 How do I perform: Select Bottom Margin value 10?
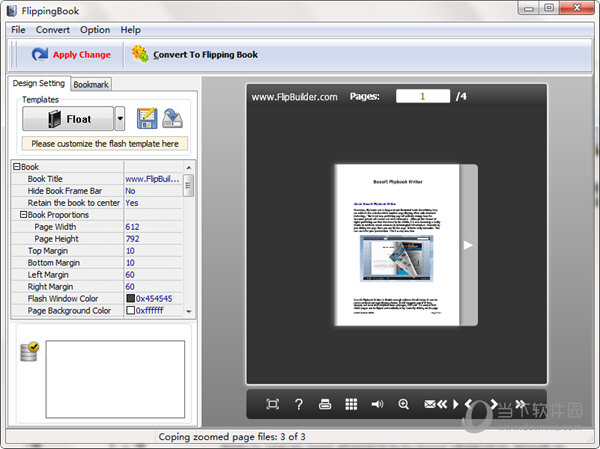tap(130, 263)
